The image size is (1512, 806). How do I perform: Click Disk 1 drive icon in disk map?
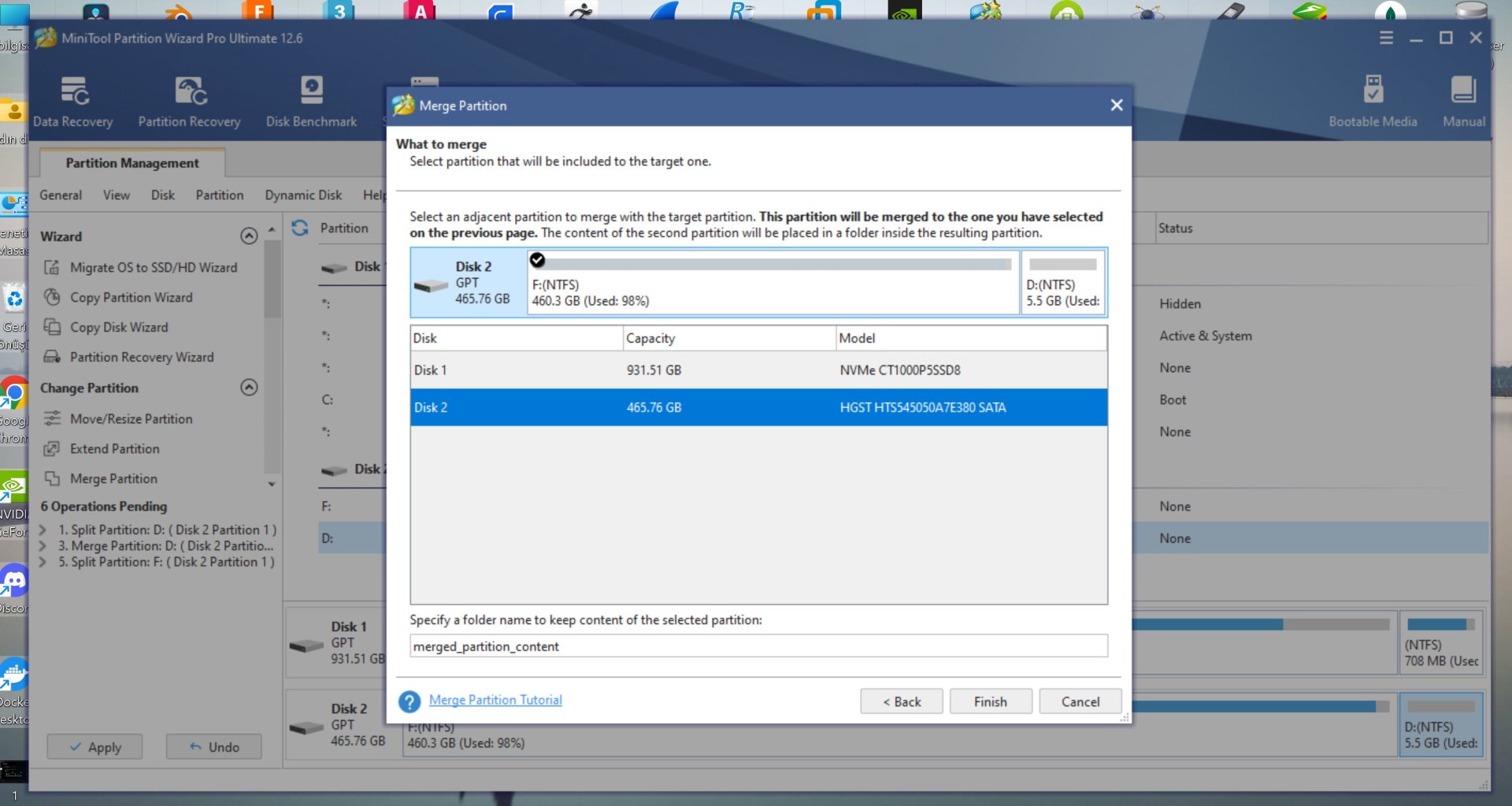[x=306, y=646]
